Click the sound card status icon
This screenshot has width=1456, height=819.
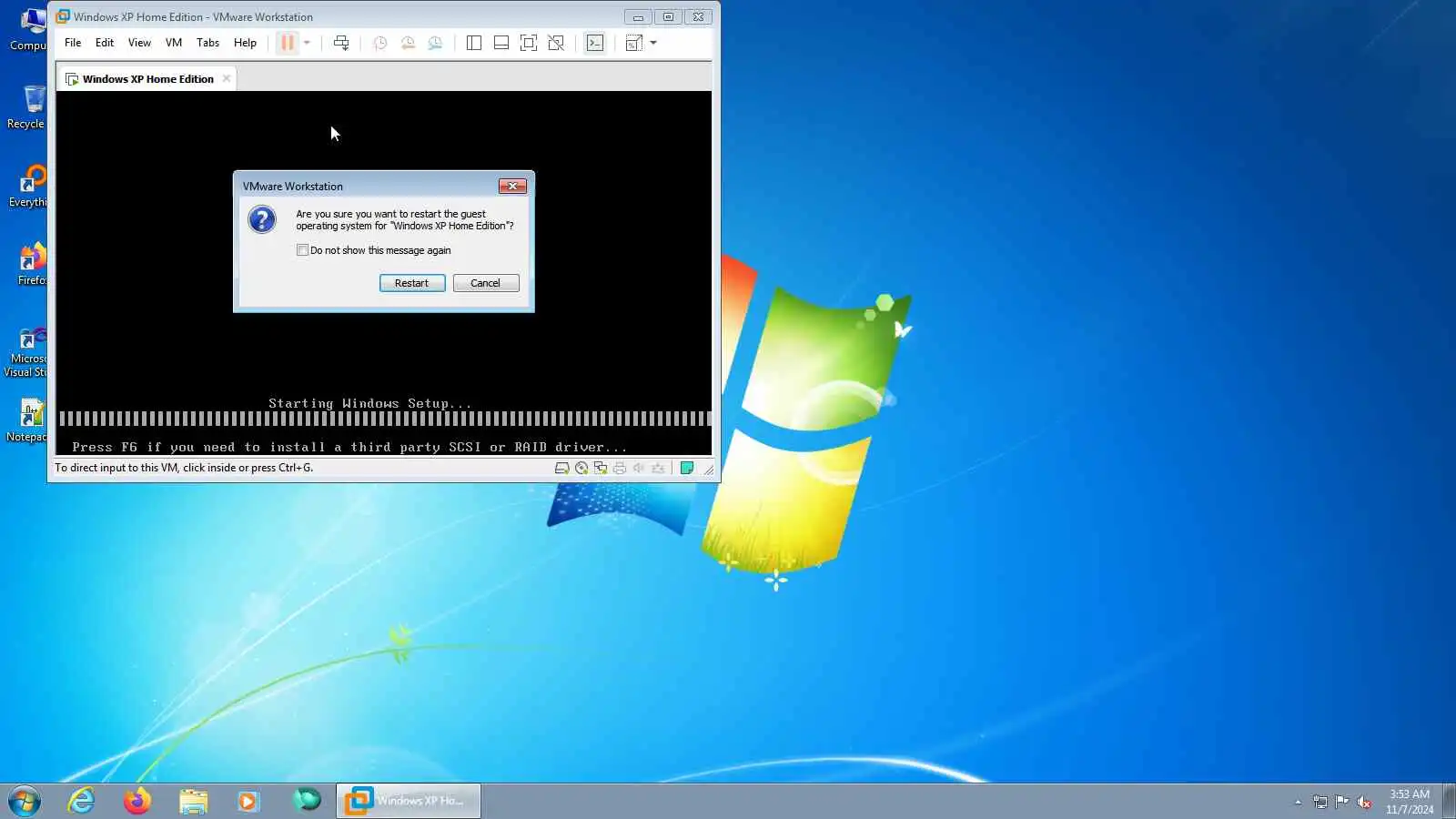click(x=639, y=469)
